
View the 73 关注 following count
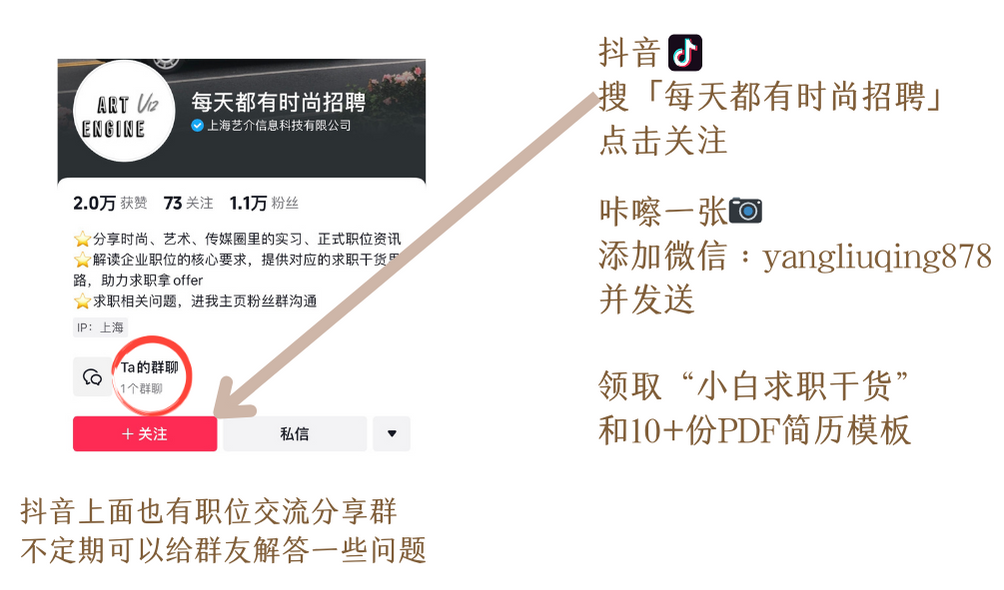[188, 203]
